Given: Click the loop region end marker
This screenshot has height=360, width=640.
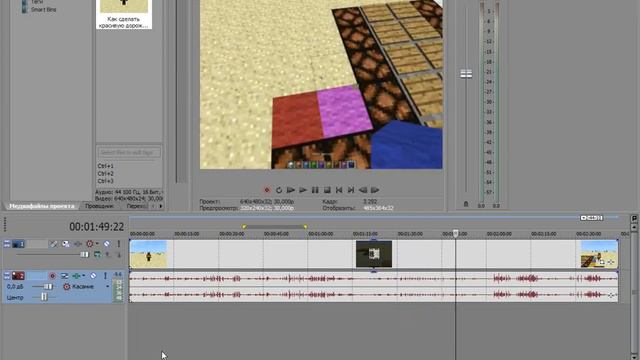Looking at the screenshot, I should pyautogui.click(x=305, y=227).
